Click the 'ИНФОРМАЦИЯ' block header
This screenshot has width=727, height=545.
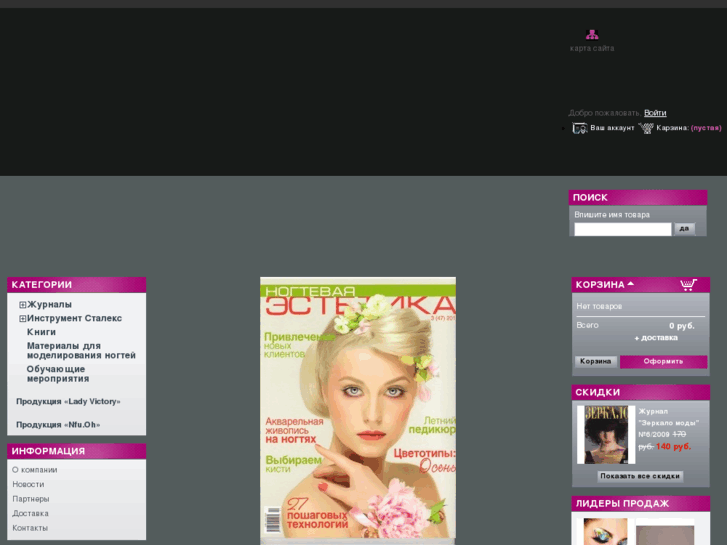click(77, 451)
